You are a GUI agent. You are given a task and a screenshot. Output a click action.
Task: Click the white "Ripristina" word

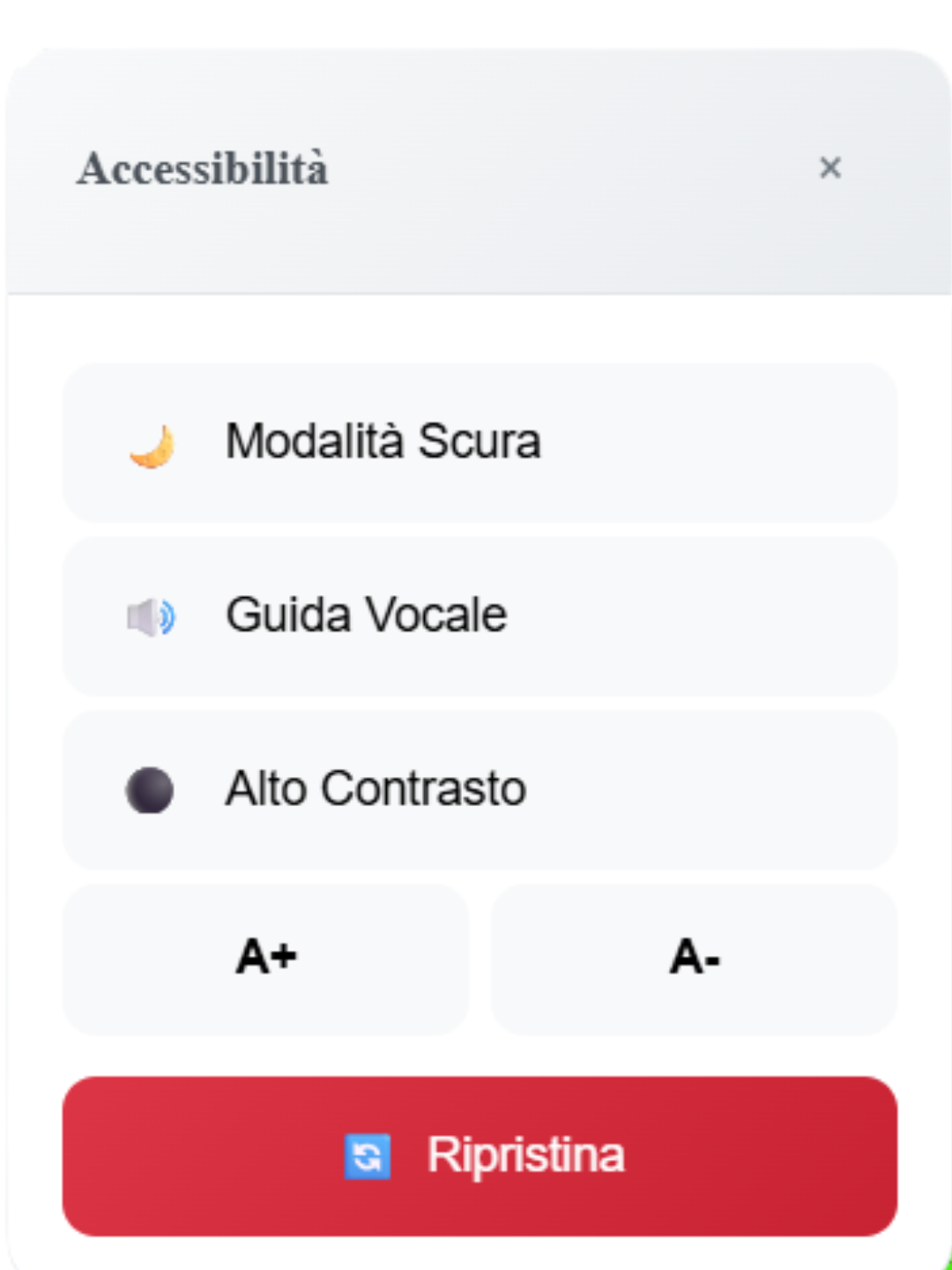pyautogui.click(x=525, y=1155)
